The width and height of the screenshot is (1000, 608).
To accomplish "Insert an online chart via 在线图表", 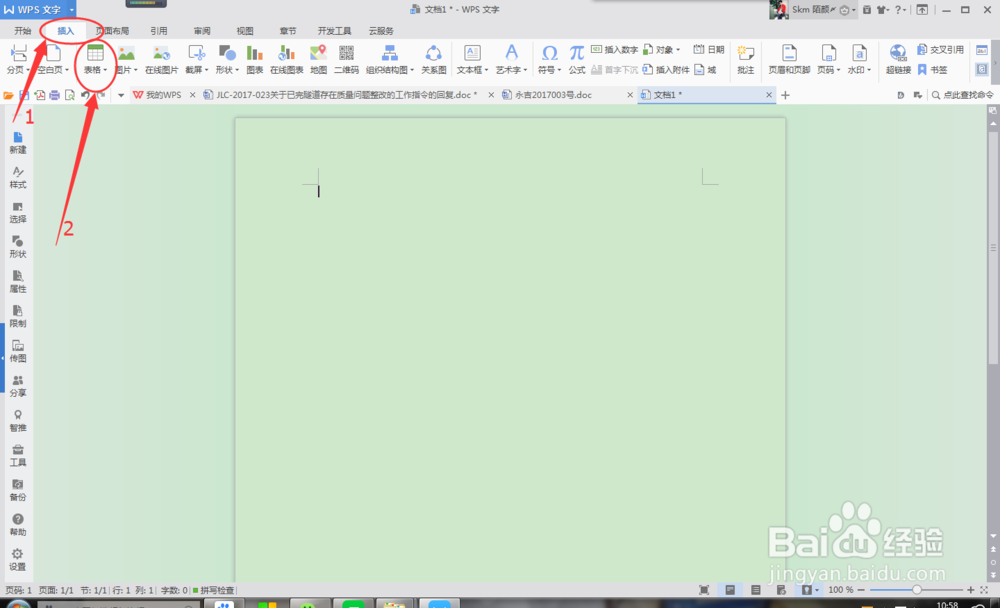I will point(286,59).
